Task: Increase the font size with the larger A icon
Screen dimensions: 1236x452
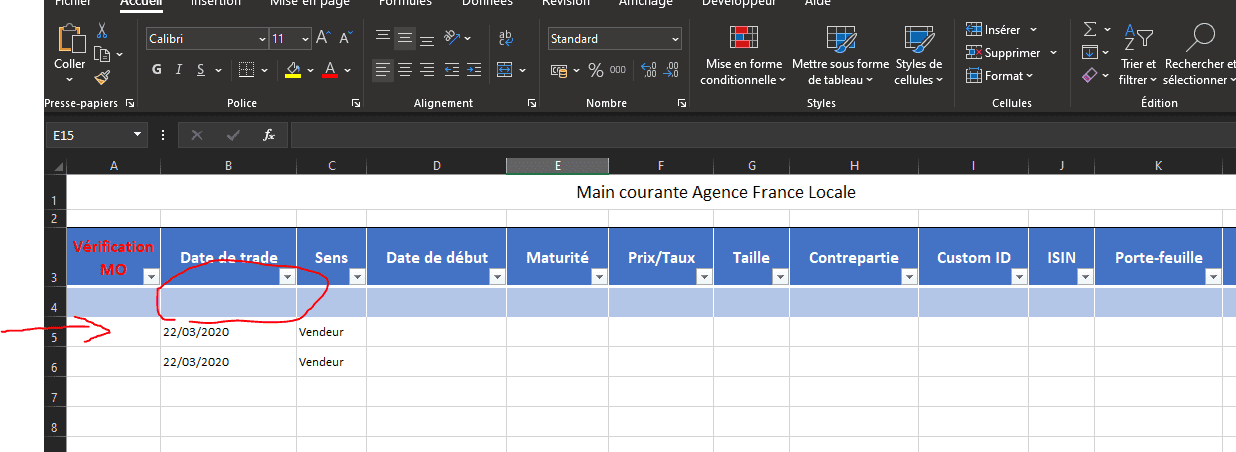Action: pyautogui.click(x=323, y=38)
